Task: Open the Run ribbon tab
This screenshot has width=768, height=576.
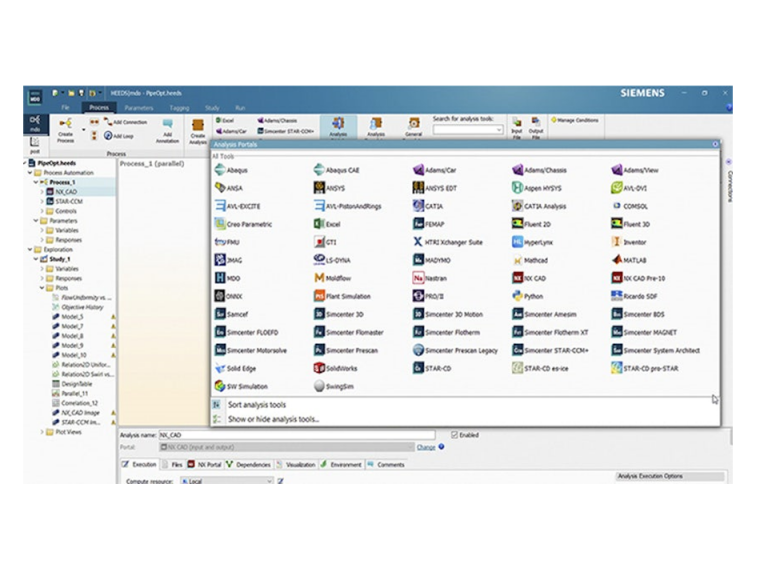Action: tap(240, 108)
